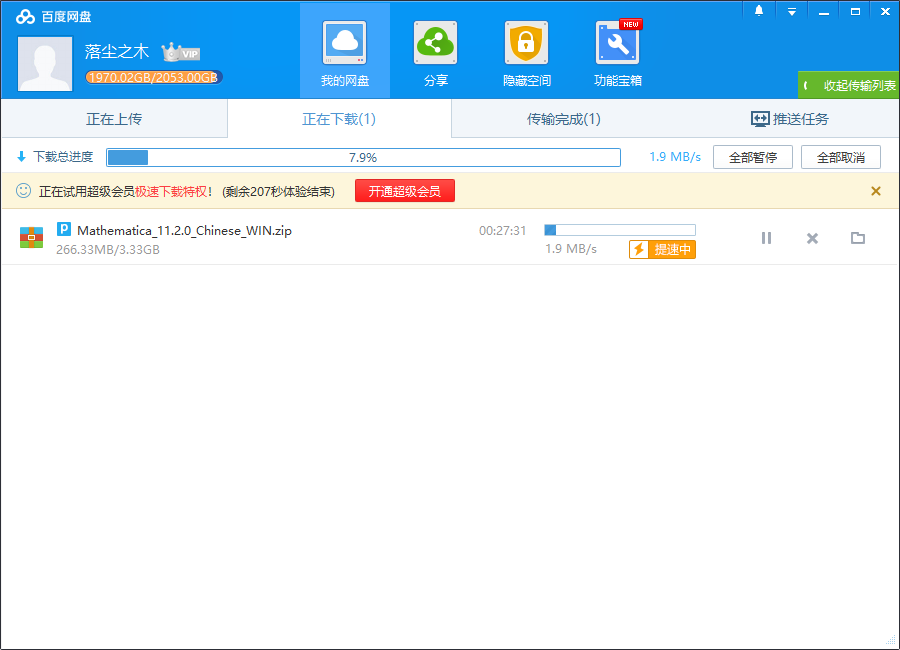Open the Push Tasks (推送任务) tab

pos(789,119)
